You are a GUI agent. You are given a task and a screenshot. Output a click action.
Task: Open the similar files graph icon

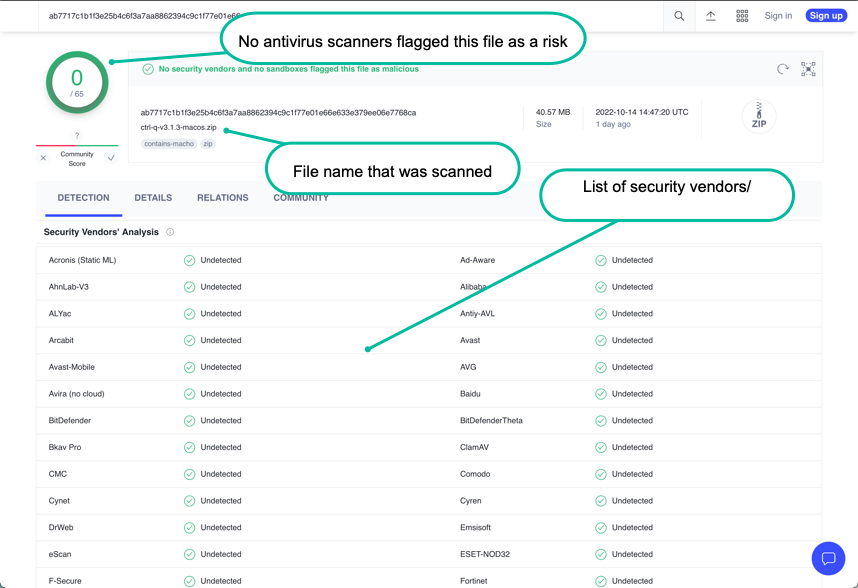tap(808, 70)
